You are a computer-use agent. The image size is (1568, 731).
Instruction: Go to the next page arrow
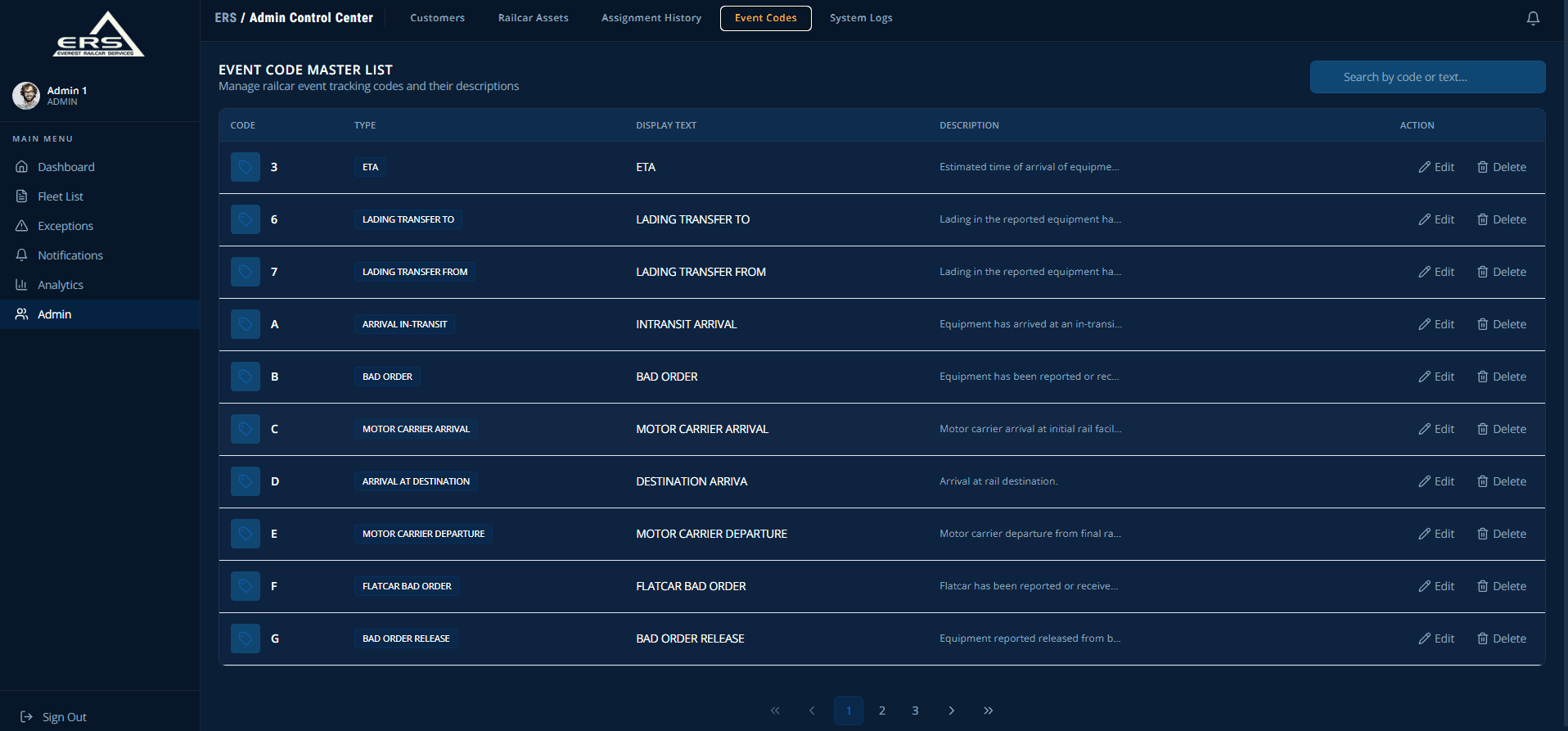[951, 711]
